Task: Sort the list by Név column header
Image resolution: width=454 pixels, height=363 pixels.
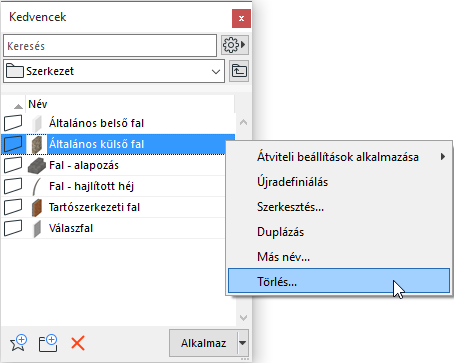Action: (x=130, y=104)
